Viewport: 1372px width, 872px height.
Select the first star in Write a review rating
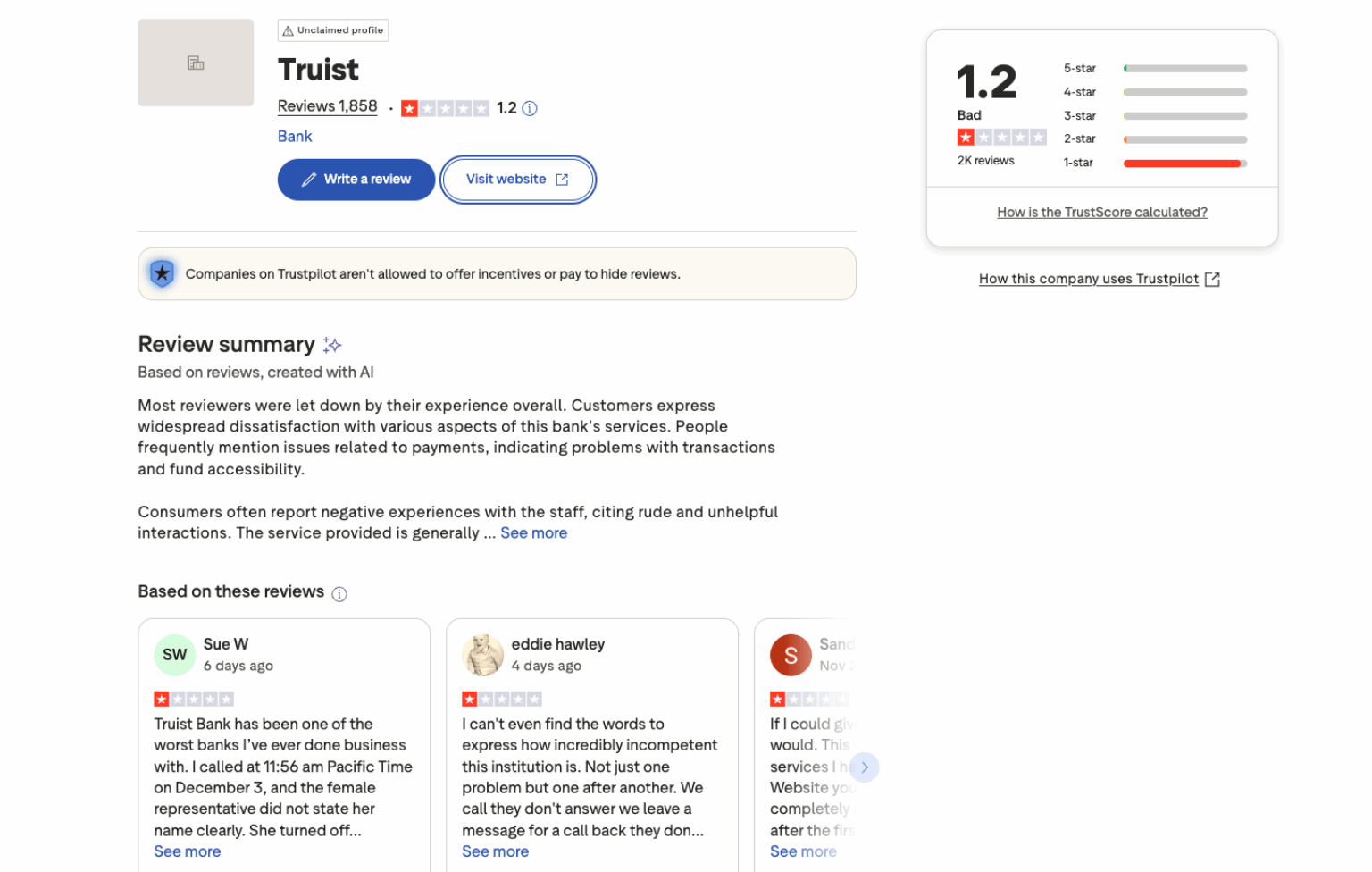pos(966,137)
